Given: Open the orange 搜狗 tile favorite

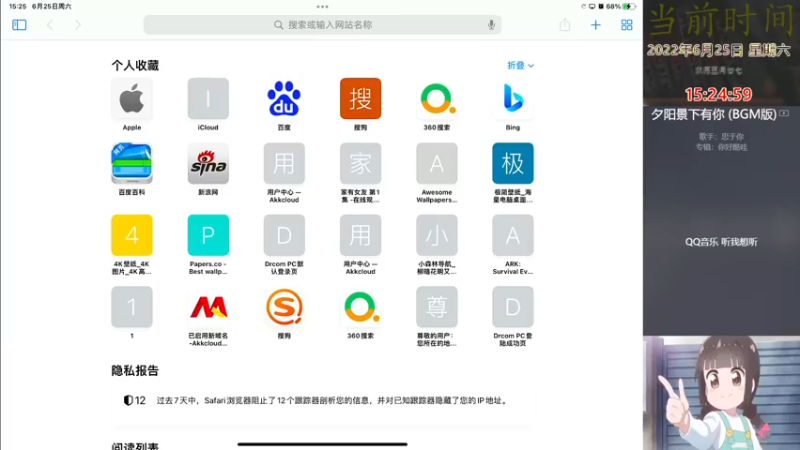Looking at the screenshot, I should [x=360, y=104].
